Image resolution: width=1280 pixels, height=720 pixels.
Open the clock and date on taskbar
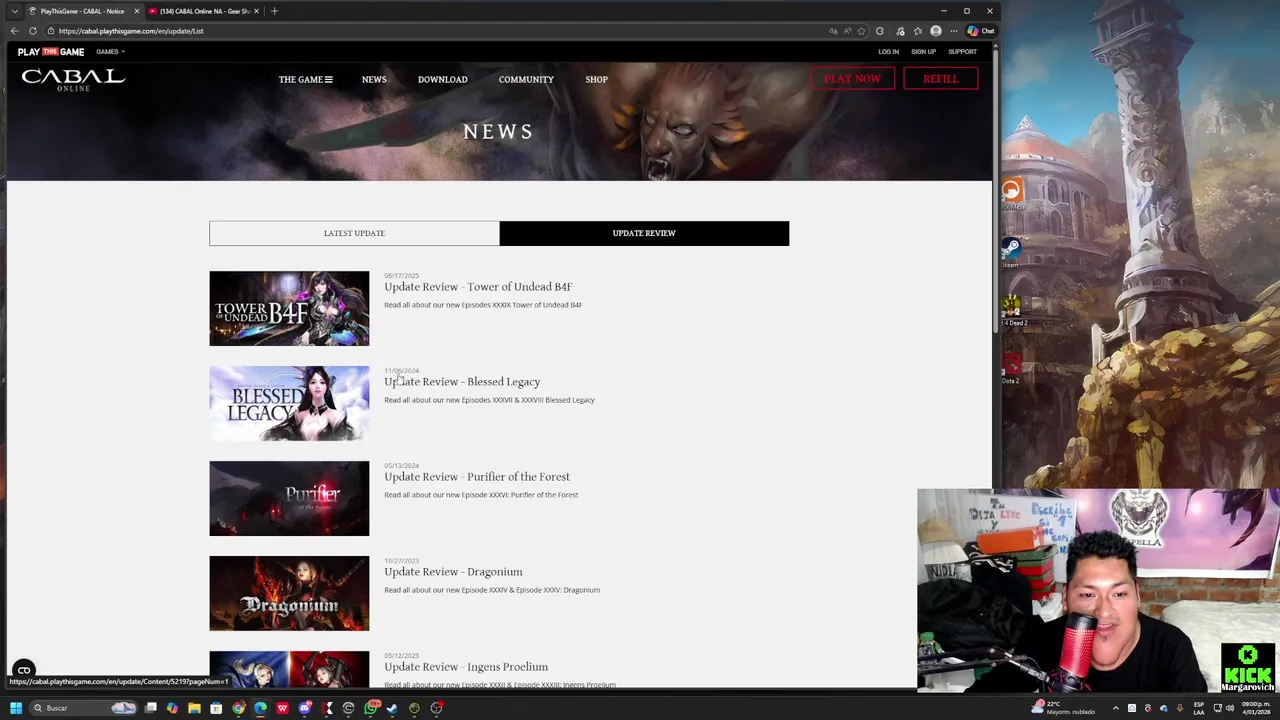(x=1256, y=707)
